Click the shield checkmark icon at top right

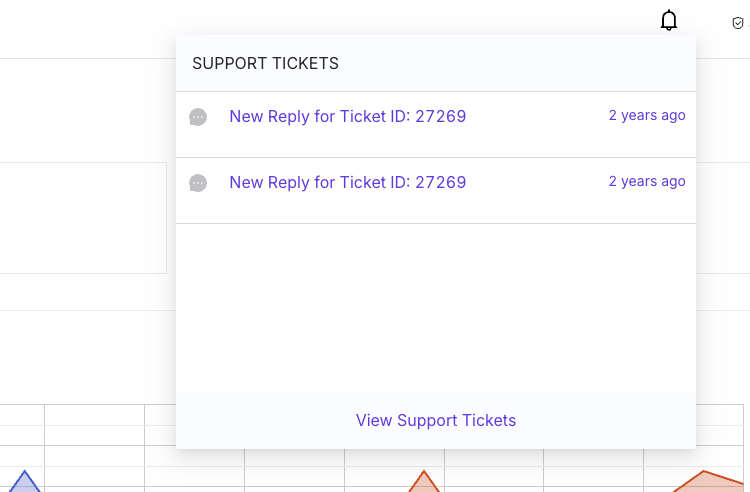coord(738,22)
